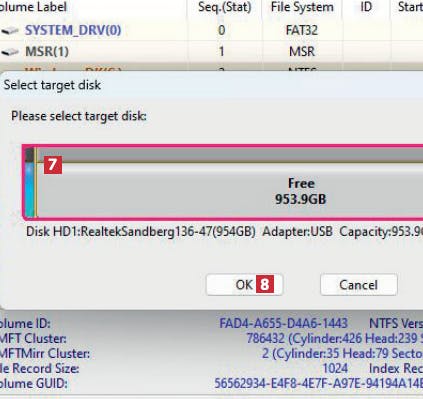
Task: Click the Record Size value 1024
Action: (x=335, y=368)
